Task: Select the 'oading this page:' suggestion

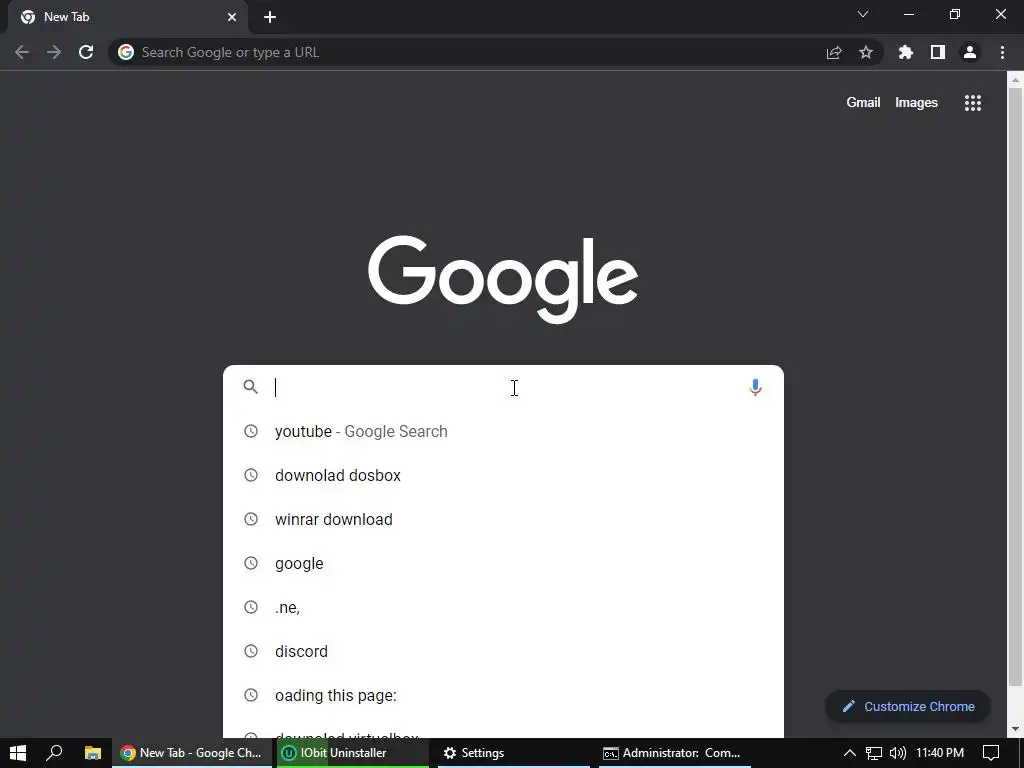Action: 503,696
